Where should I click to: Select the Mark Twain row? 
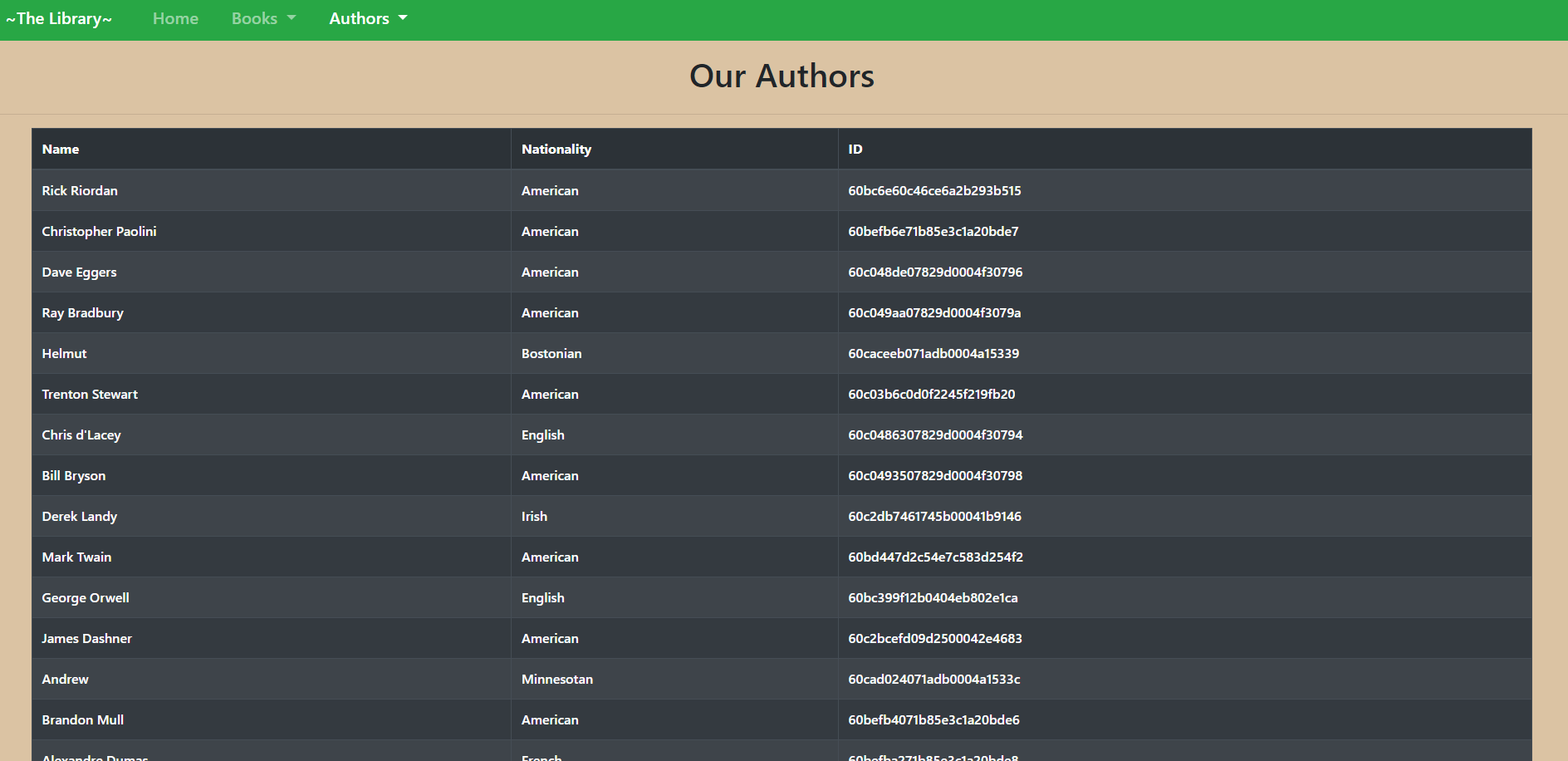76,557
